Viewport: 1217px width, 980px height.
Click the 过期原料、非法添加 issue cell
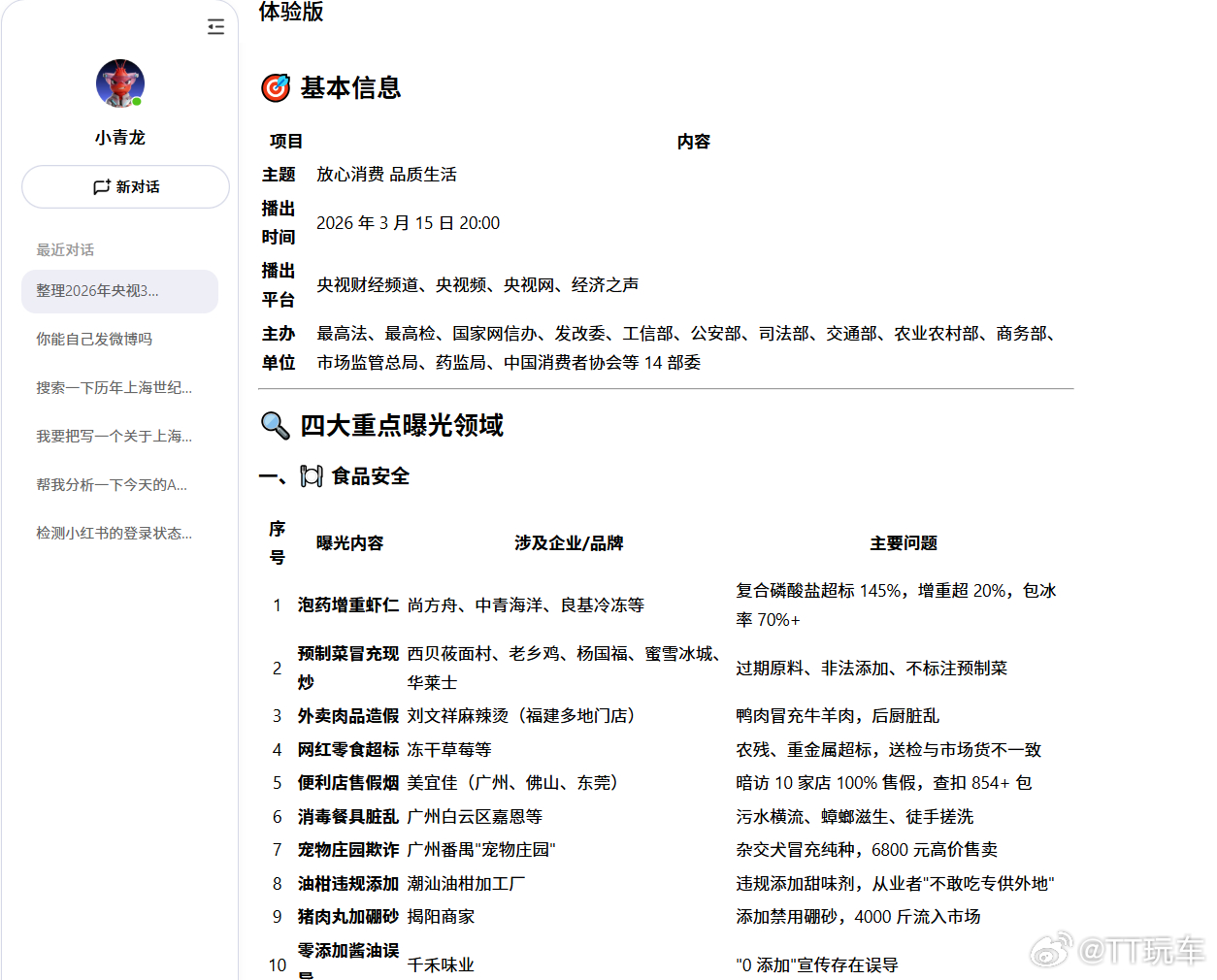click(x=872, y=669)
